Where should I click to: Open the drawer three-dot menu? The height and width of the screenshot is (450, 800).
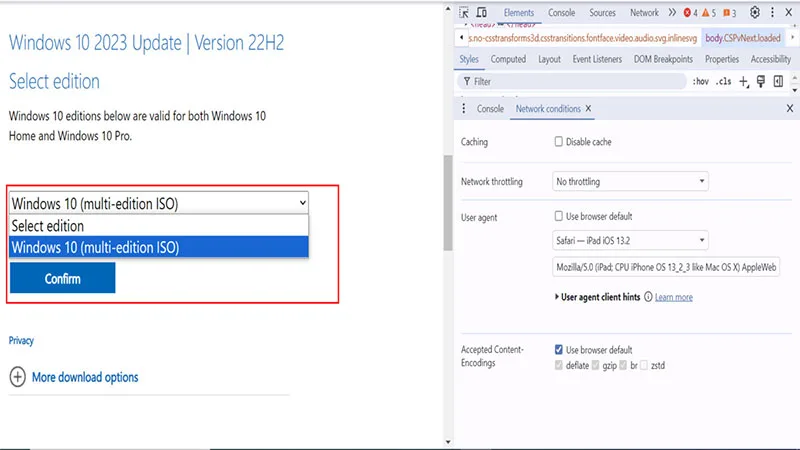point(464,109)
